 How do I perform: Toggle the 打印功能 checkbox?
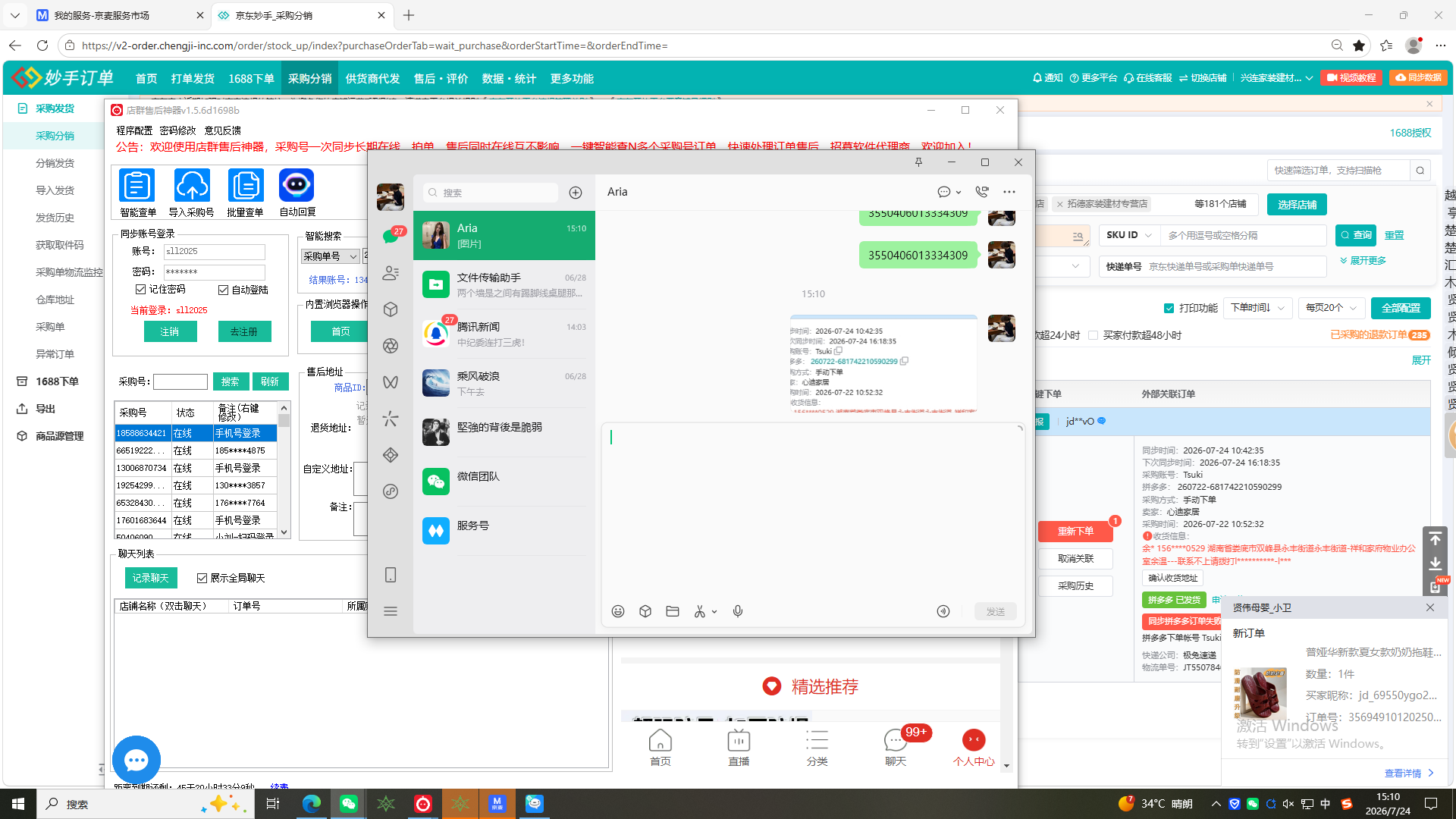[x=1169, y=308]
